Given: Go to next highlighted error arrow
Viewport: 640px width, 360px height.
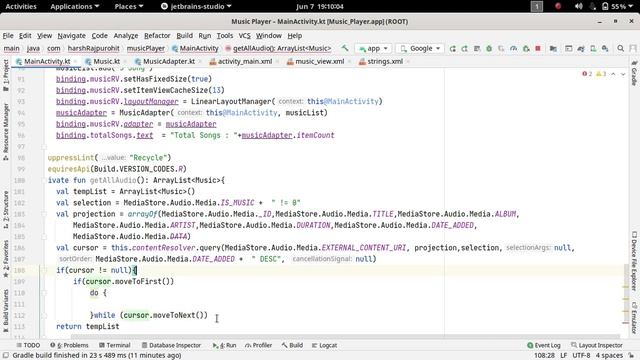Looking at the screenshot, I should 623,74.
